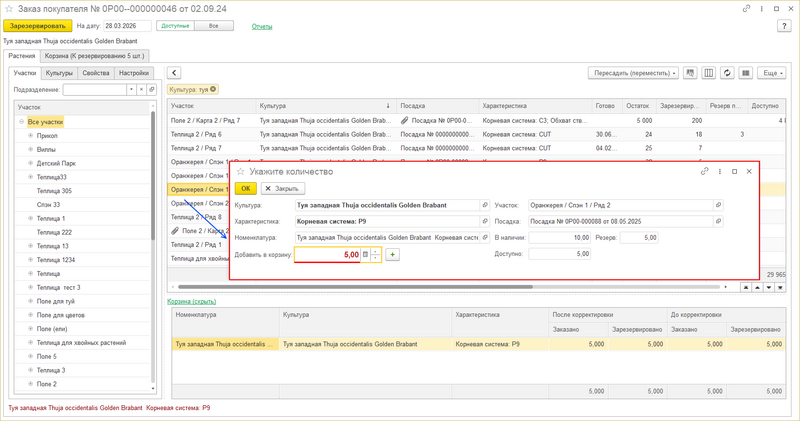Open the 'Пересадить (переместить)' dropdown

[634, 73]
